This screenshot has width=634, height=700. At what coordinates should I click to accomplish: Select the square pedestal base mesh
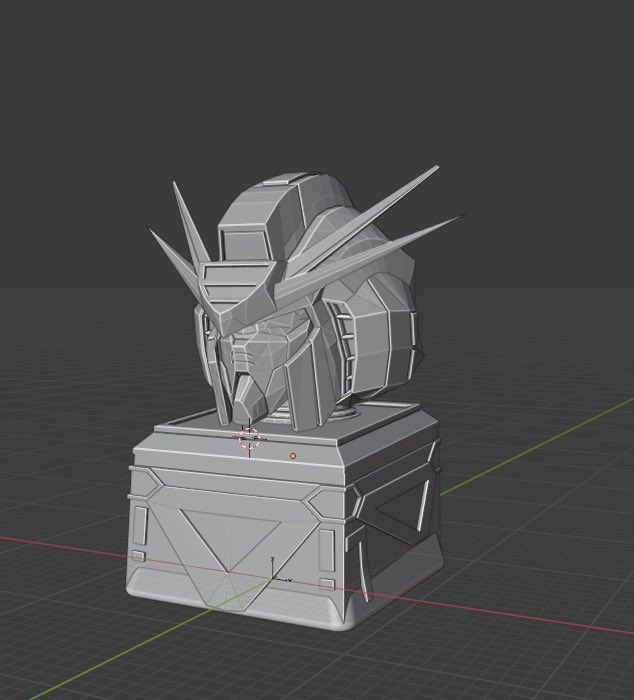284,516
